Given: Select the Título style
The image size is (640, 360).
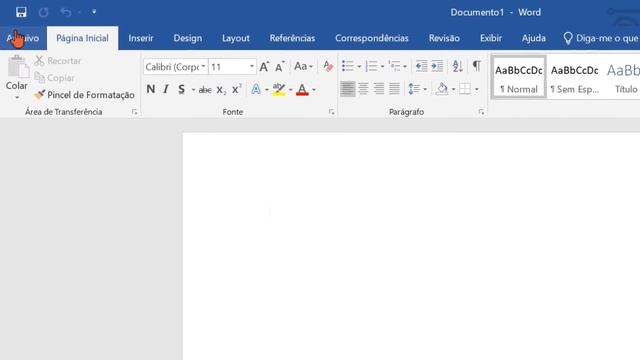Looking at the screenshot, I should (x=624, y=77).
